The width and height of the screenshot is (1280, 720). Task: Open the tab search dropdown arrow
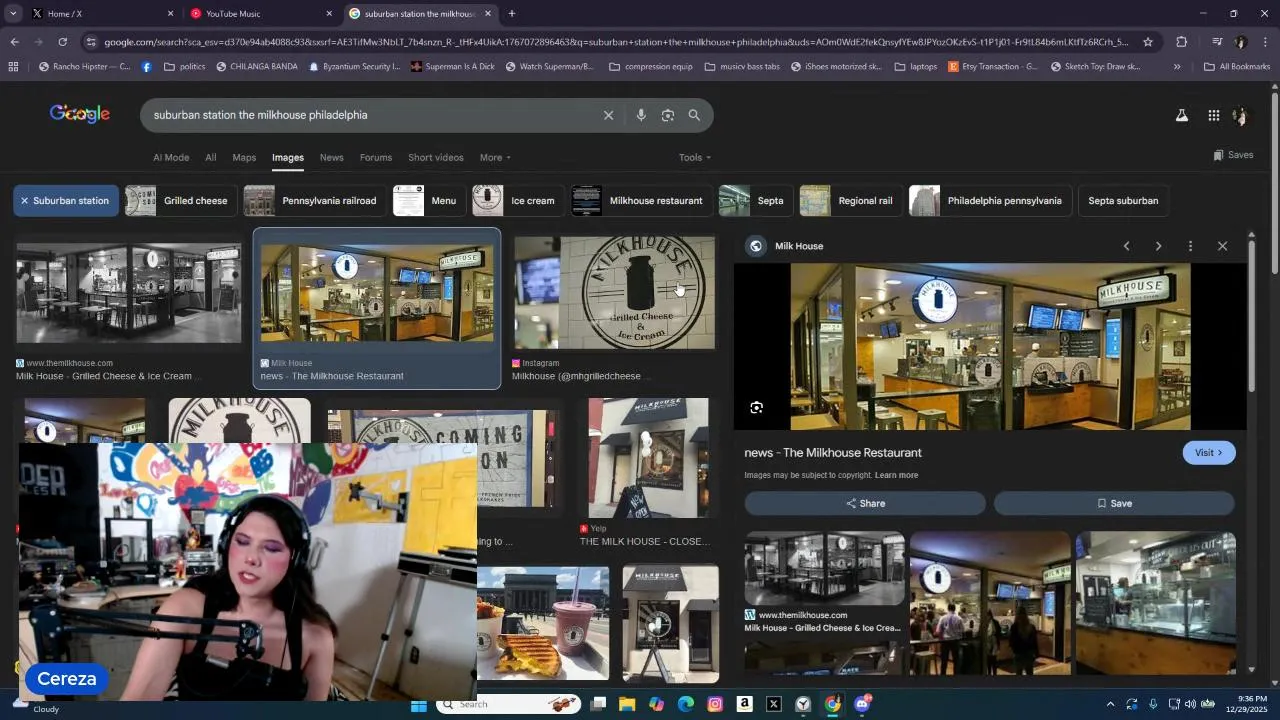point(13,14)
